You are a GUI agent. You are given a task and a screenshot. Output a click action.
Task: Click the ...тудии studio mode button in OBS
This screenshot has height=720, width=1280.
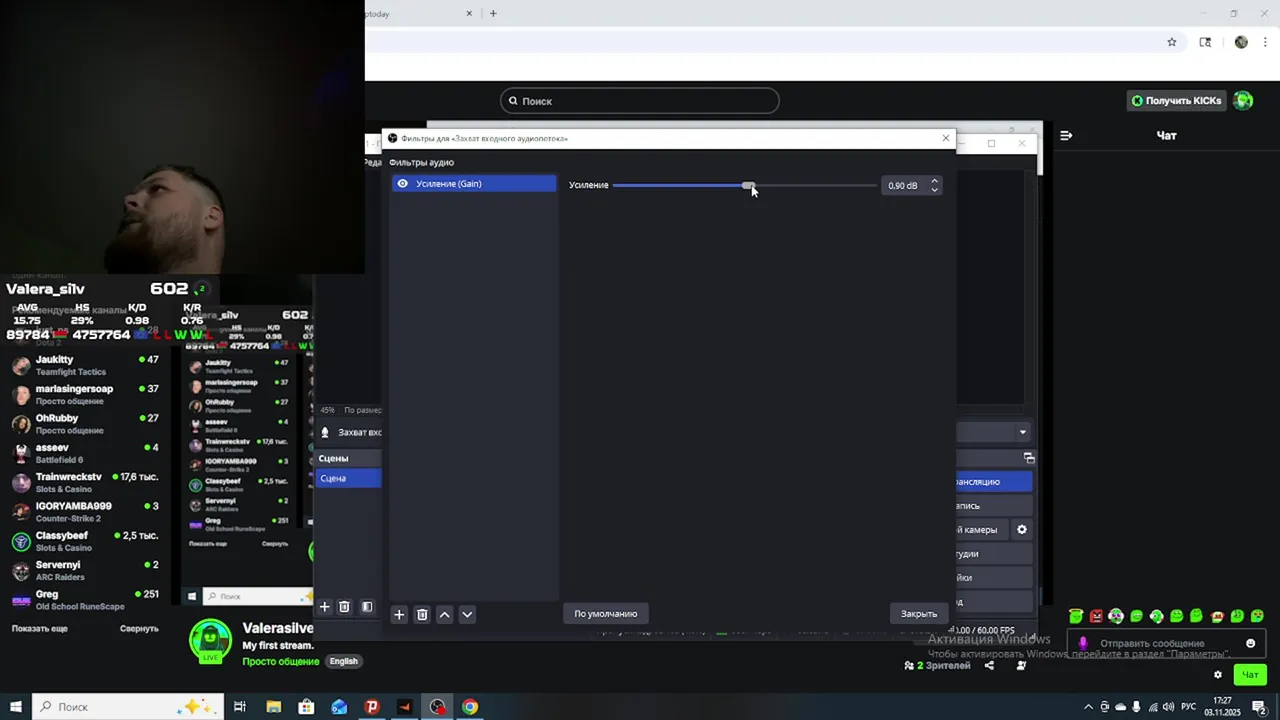coord(994,554)
